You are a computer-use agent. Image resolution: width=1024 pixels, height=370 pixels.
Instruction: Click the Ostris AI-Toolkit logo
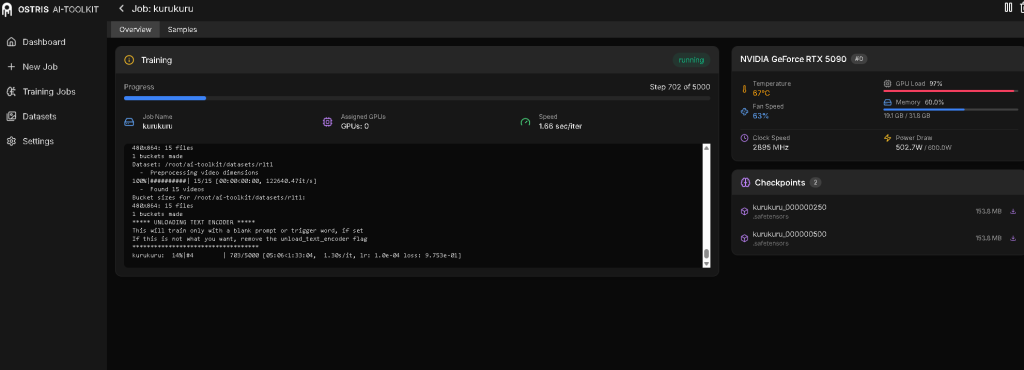pyautogui.click(x=50, y=10)
